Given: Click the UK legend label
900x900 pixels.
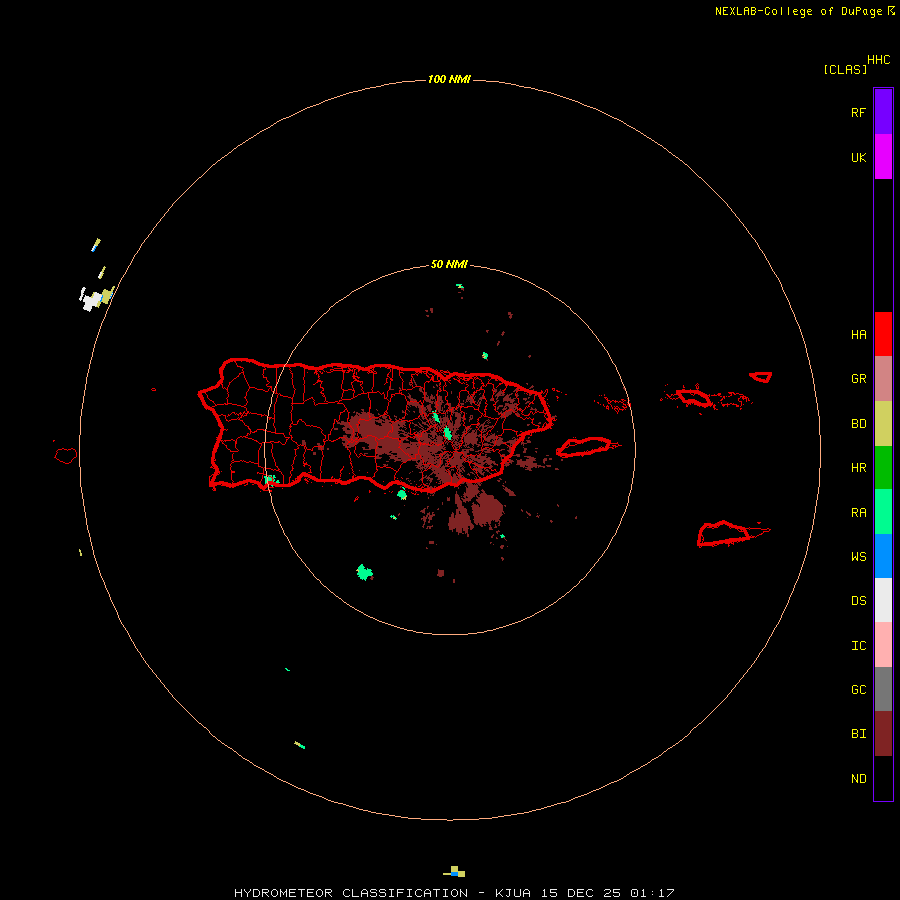Looking at the screenshot, I should tap(858, 157).
